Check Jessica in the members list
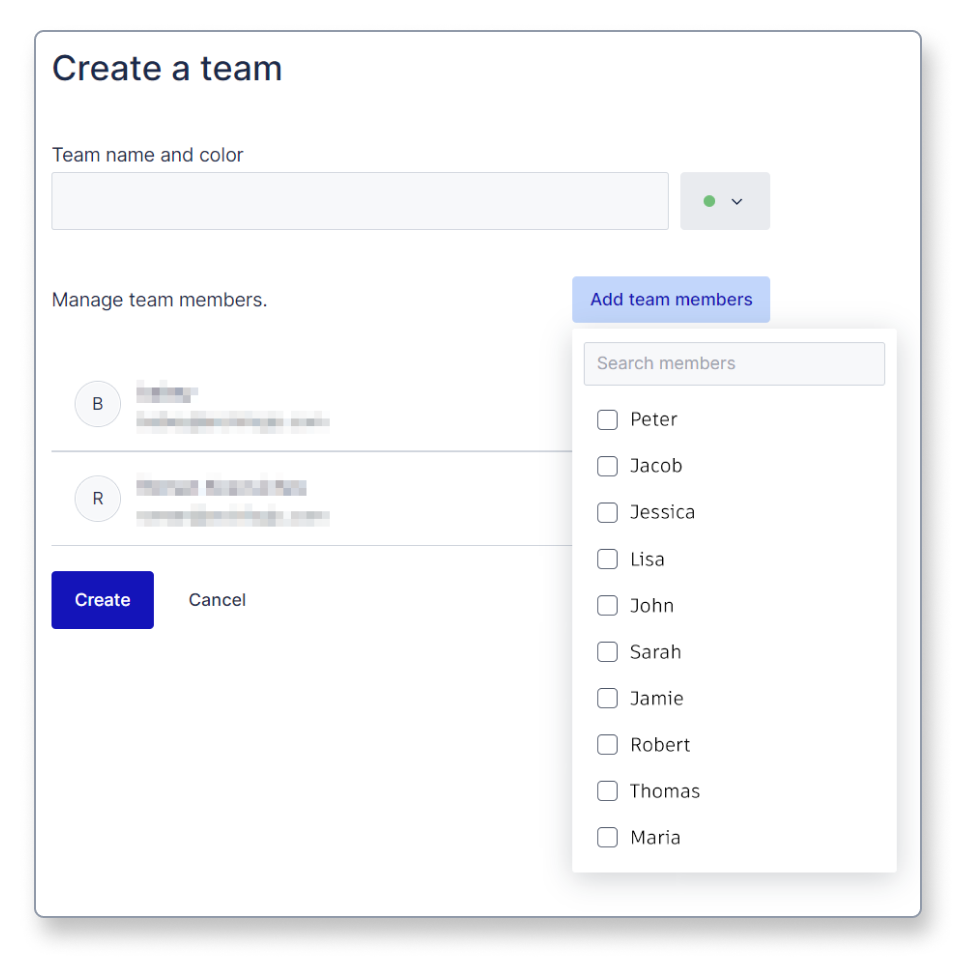This screenshot has height=960, width=956. click(x=607, y=512)
